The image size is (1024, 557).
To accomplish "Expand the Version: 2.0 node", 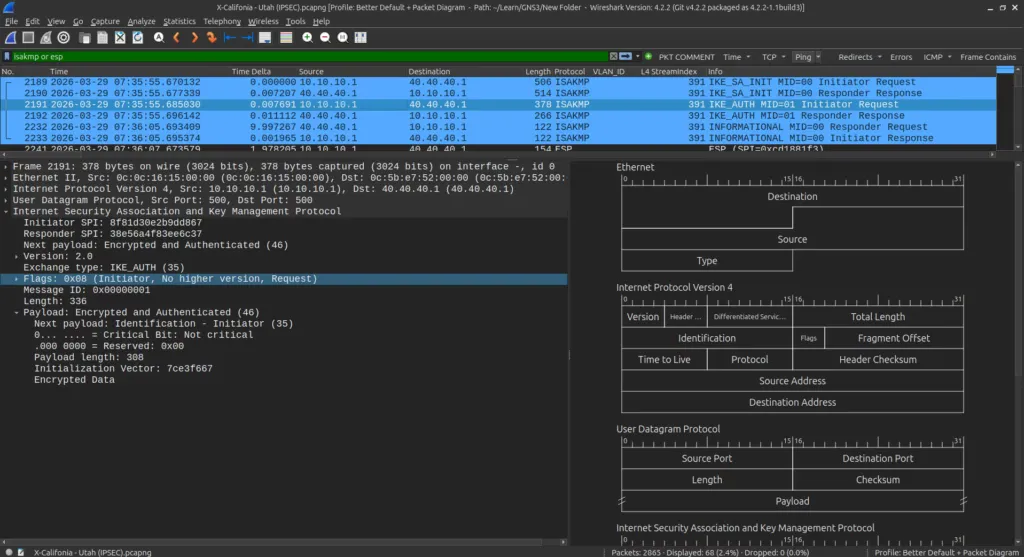I will coord(16,257).
